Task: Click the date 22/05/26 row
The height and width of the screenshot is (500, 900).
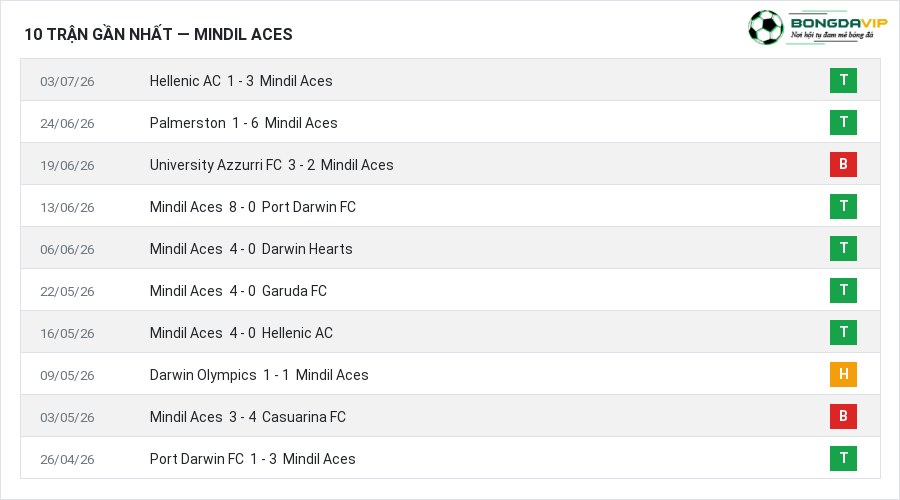Action: pos(451,290)
